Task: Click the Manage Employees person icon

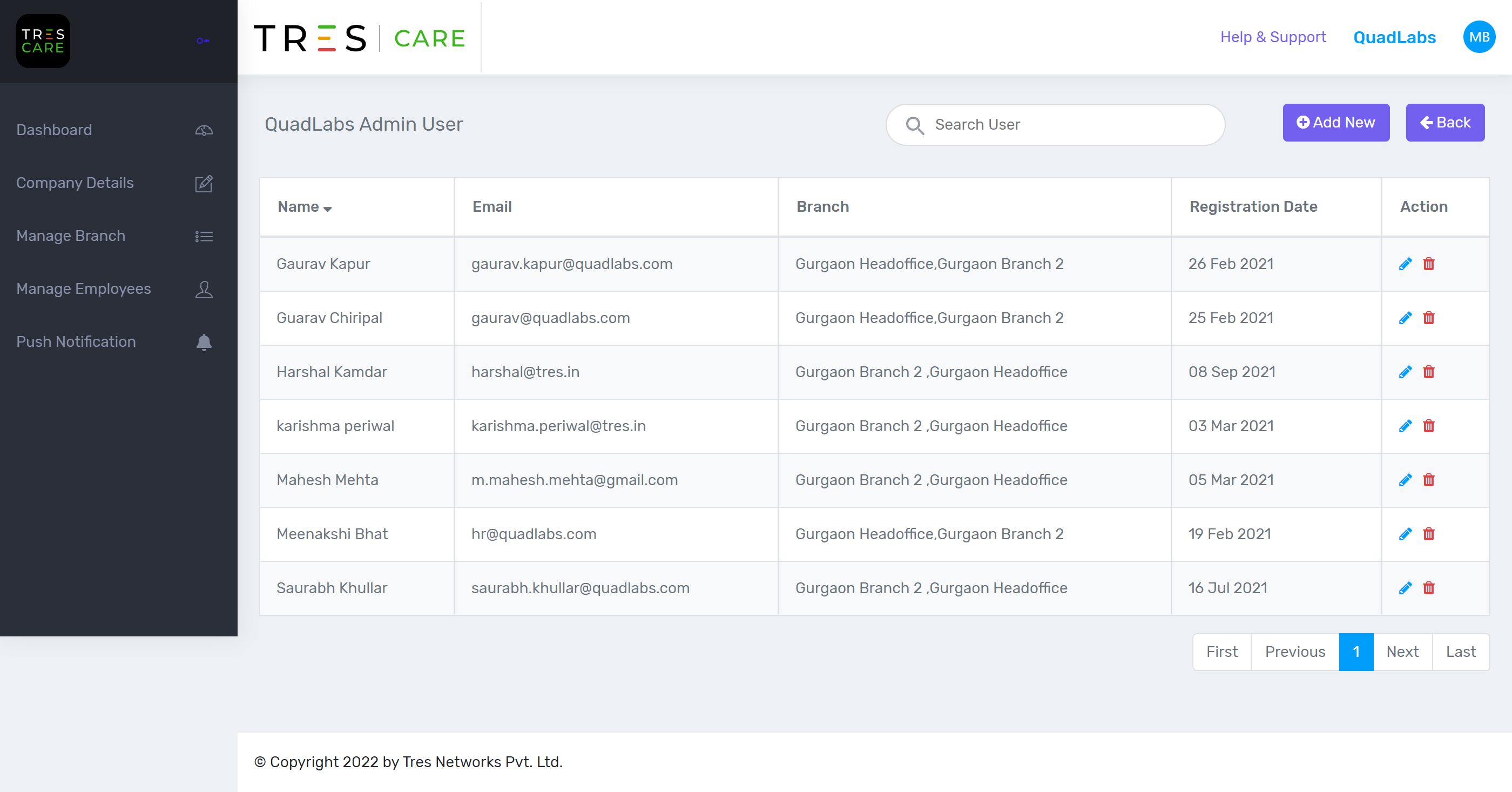Action: coord(204,289)
